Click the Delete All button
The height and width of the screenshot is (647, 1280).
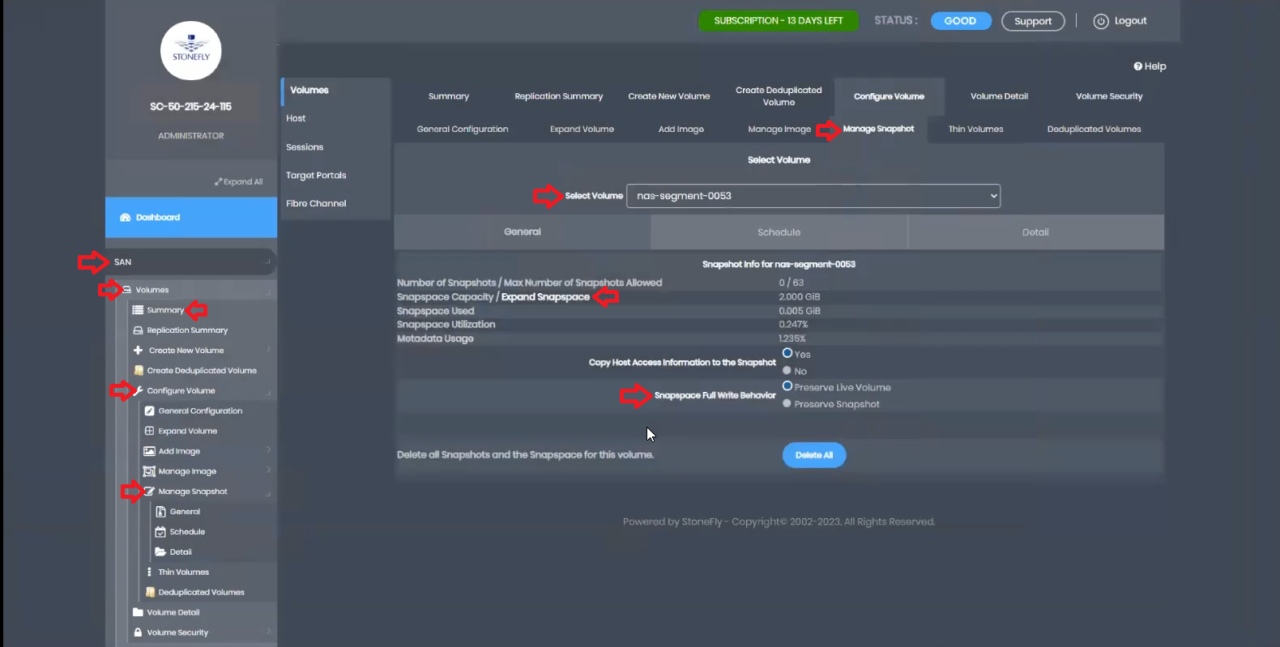tap(813, 455)
